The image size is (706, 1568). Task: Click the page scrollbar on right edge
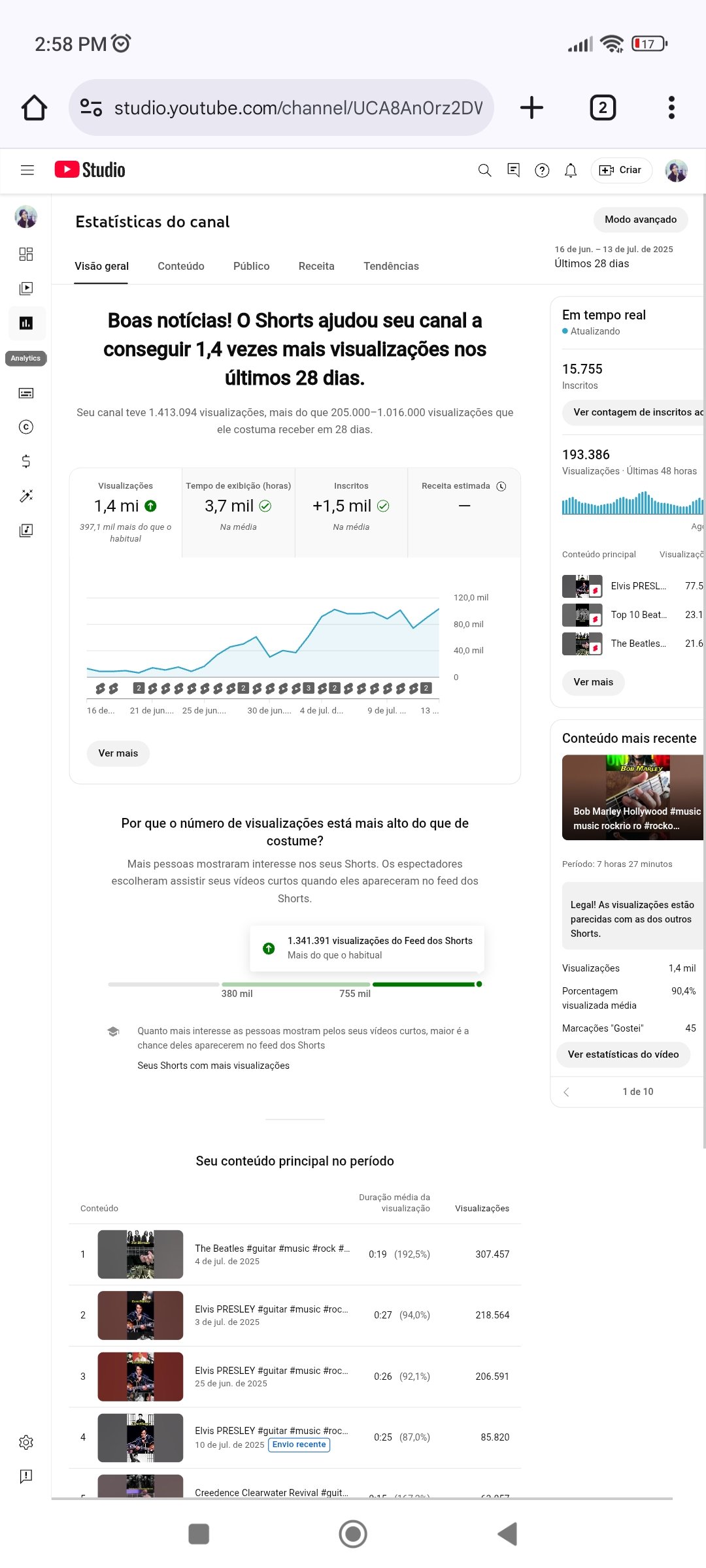[704, 670]
